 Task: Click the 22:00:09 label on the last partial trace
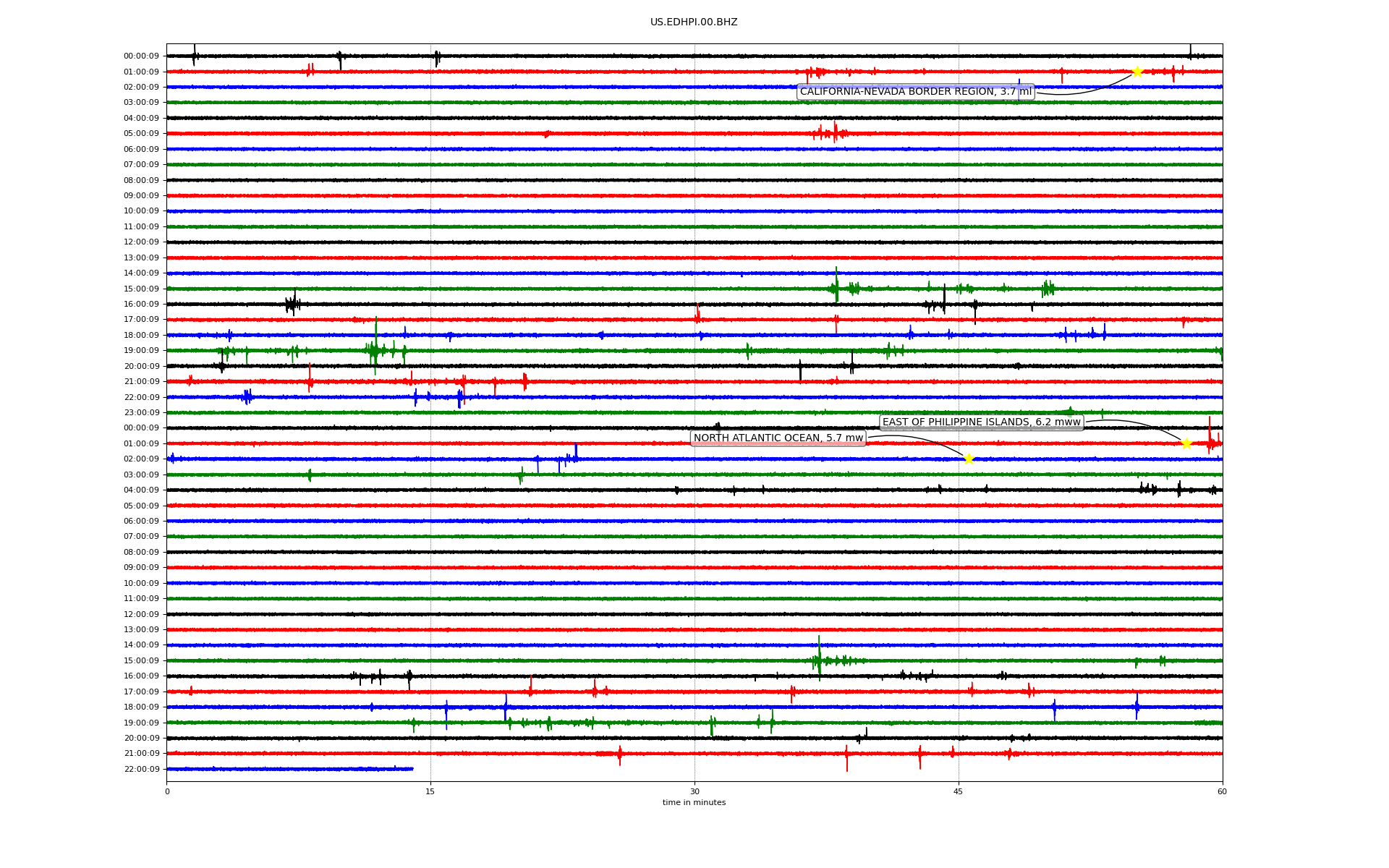(x=141, y=769)
